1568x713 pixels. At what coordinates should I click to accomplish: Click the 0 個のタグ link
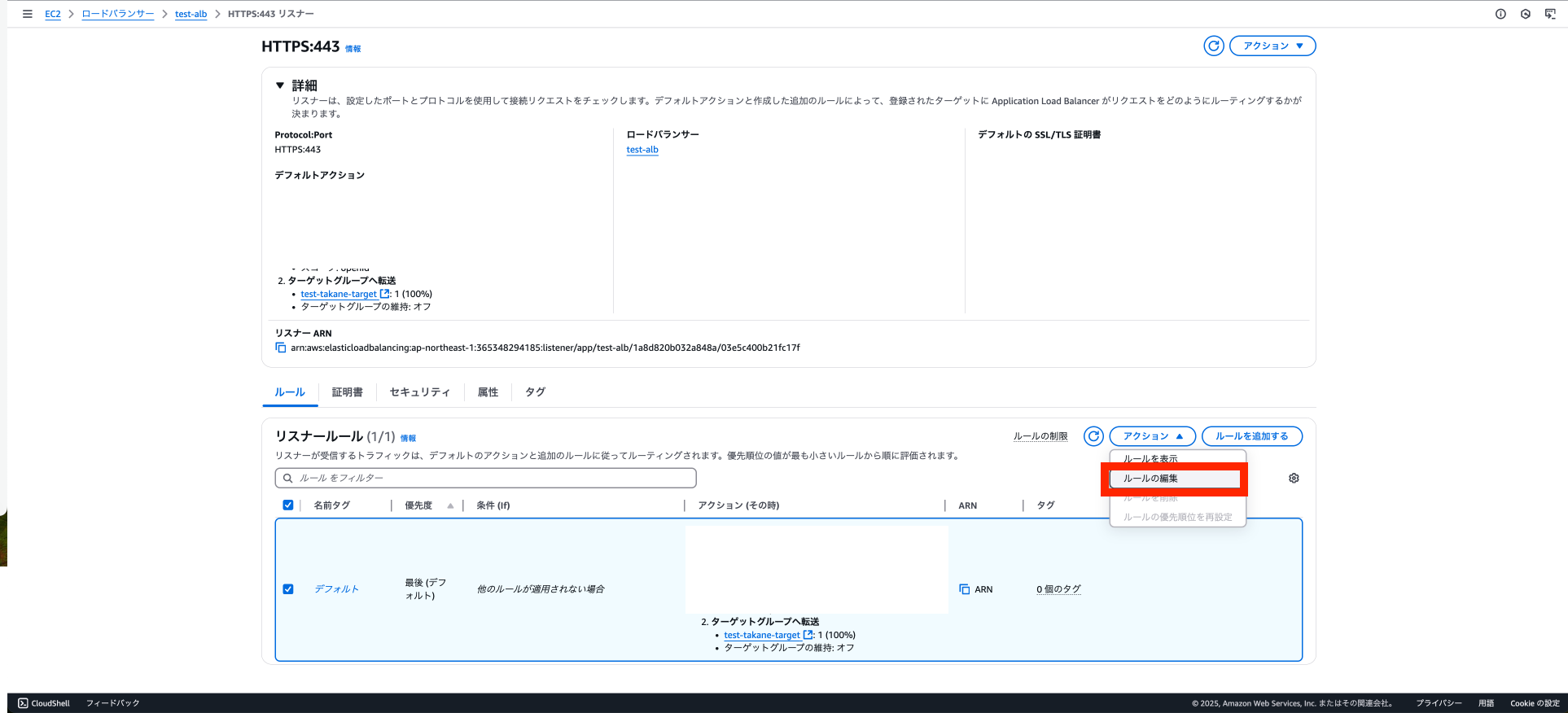point(1058,589)
